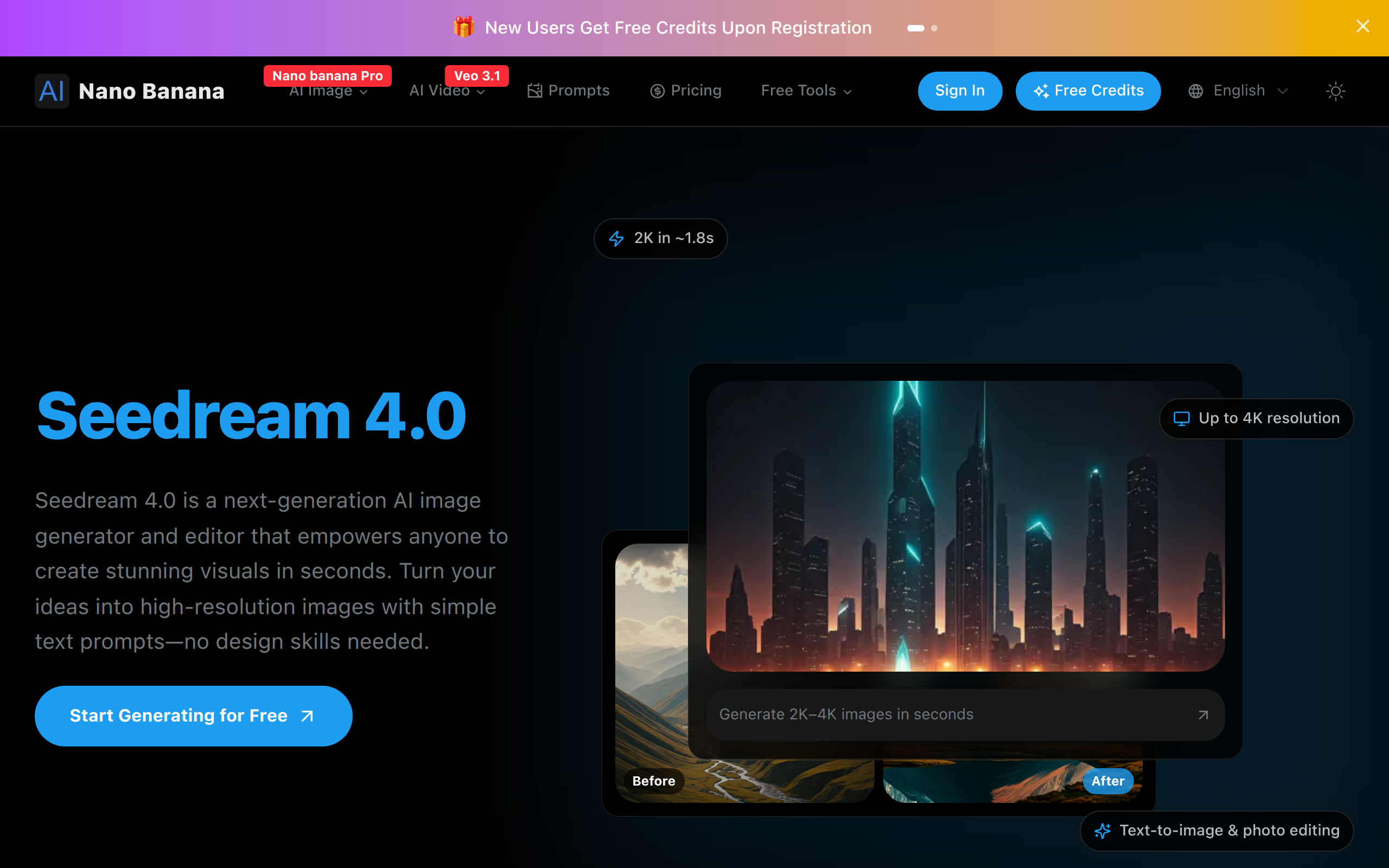Image resolution: width=1389 pixels, height=868 pixels.
Task: Select the active carousel indicator in the banner
Action: (x=915, y=28)
